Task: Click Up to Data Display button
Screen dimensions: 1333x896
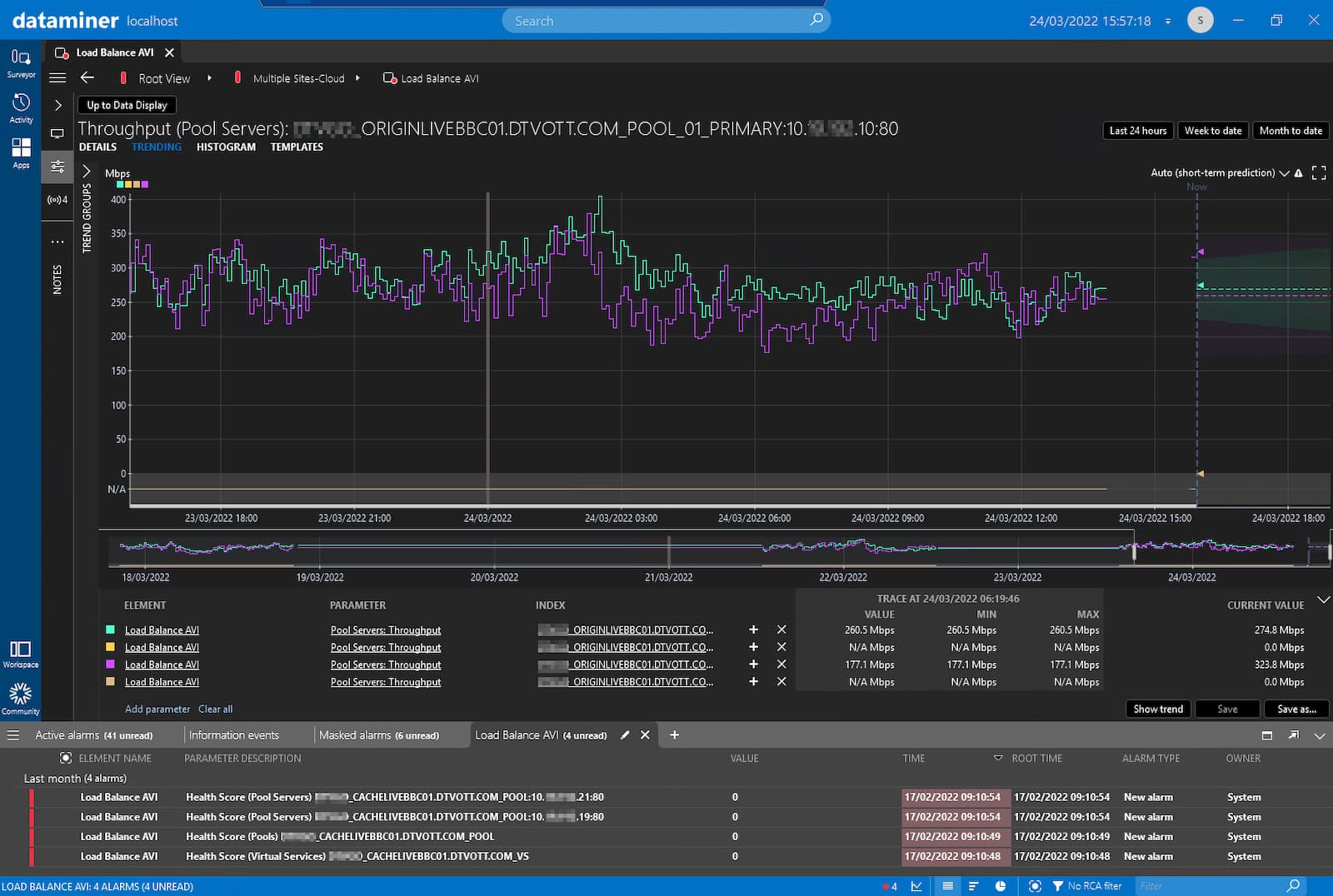Action: [127, 105]
